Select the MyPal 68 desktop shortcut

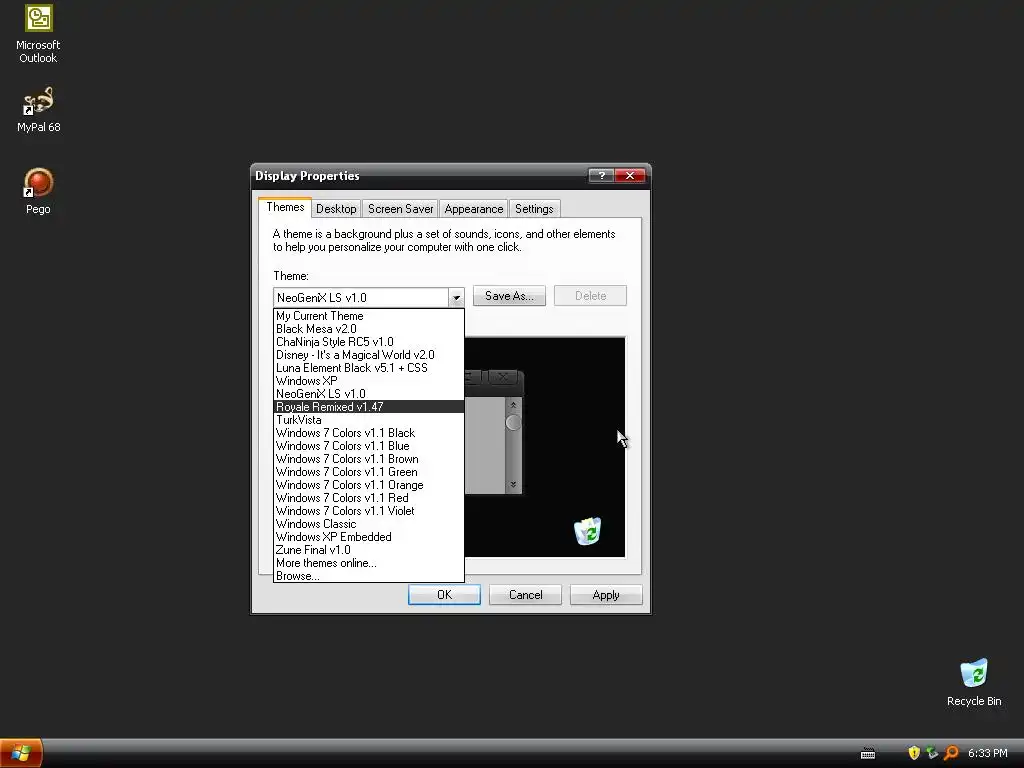pyautogui.click(x=38, y=110)
